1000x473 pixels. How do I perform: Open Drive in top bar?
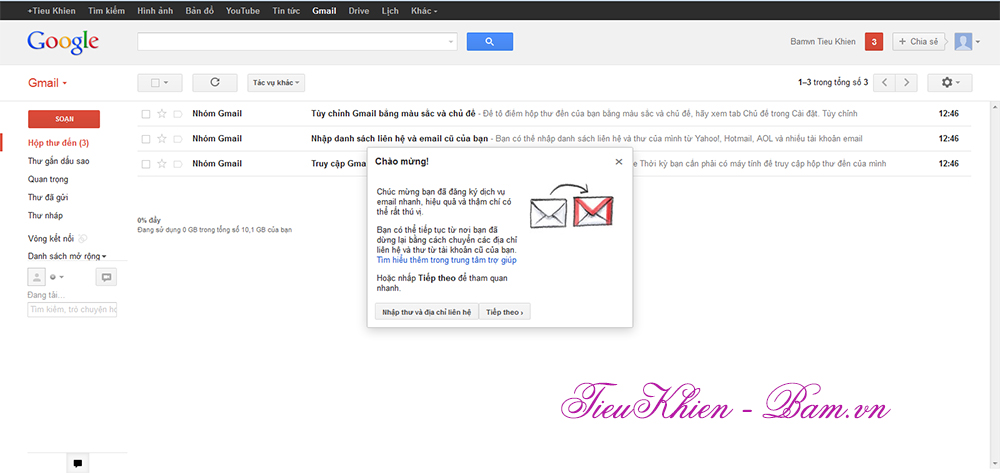pos(359,11)
